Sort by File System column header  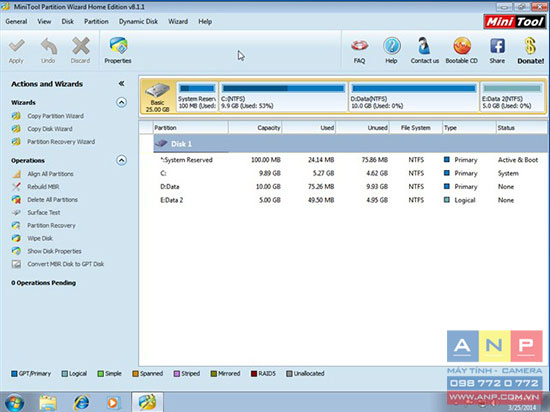click(x=416, y=128)
